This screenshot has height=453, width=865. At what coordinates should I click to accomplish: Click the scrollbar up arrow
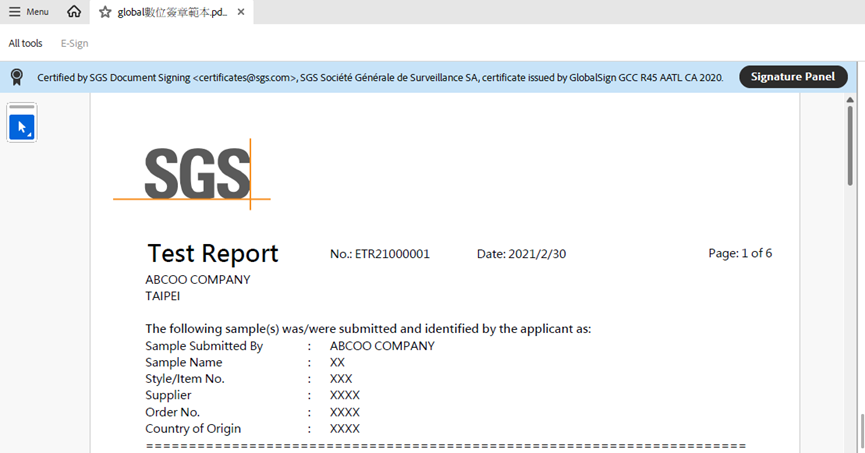click(851, 100)
